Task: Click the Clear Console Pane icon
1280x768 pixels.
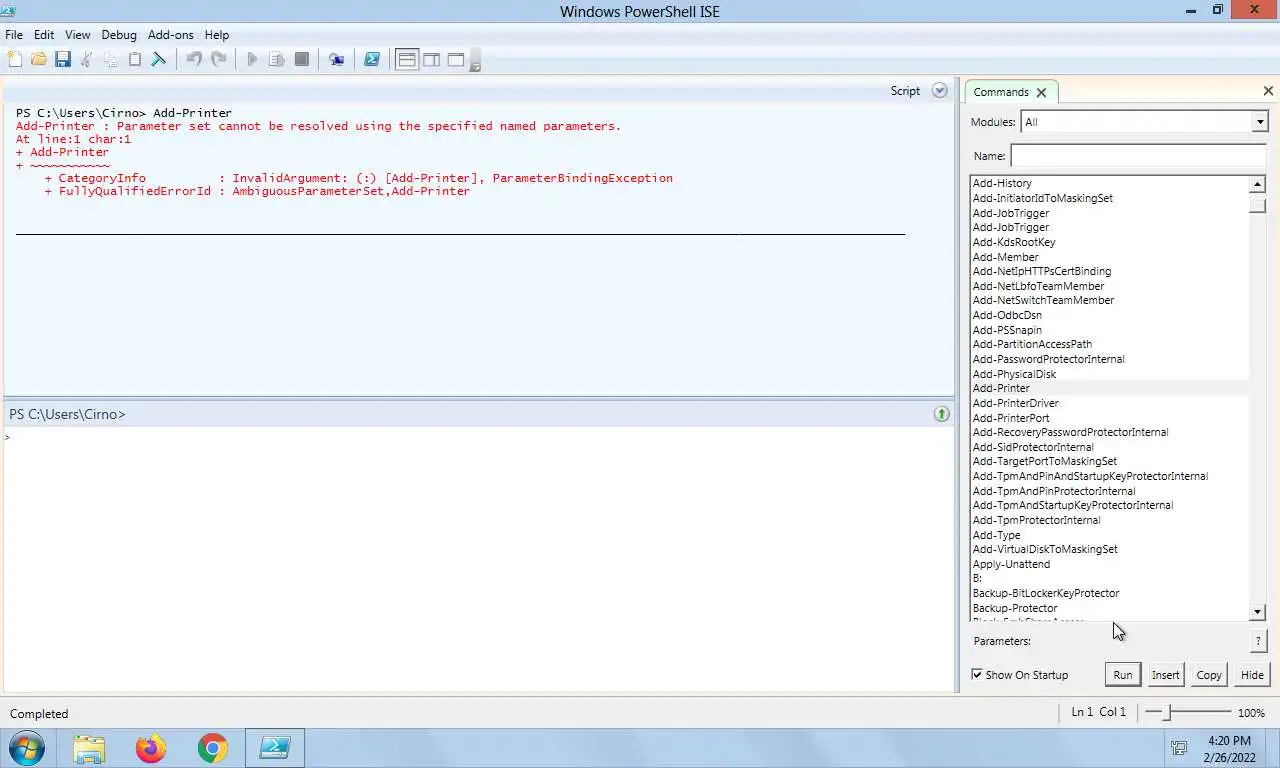Action: point(158,60)
